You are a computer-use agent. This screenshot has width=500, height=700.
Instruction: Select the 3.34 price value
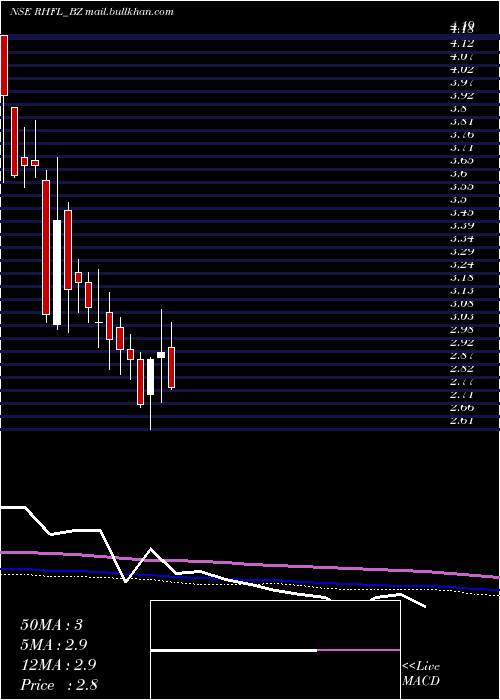[462, 238]
